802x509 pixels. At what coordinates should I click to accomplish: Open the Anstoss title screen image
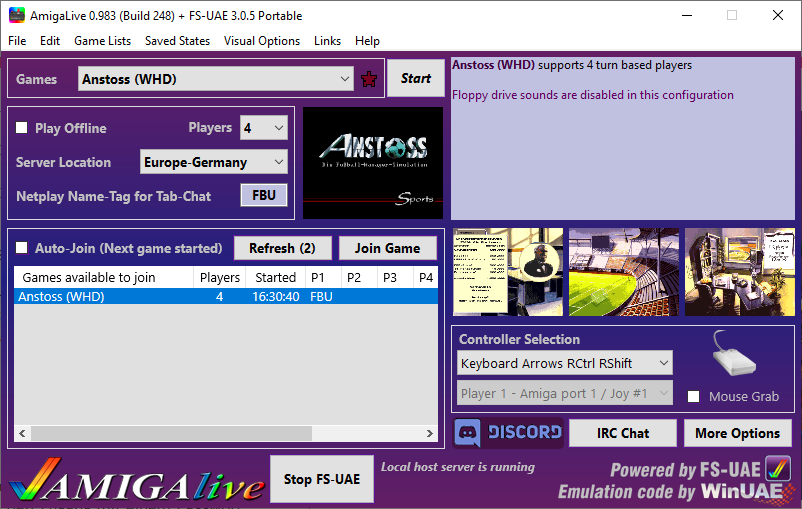pos(373,163)
